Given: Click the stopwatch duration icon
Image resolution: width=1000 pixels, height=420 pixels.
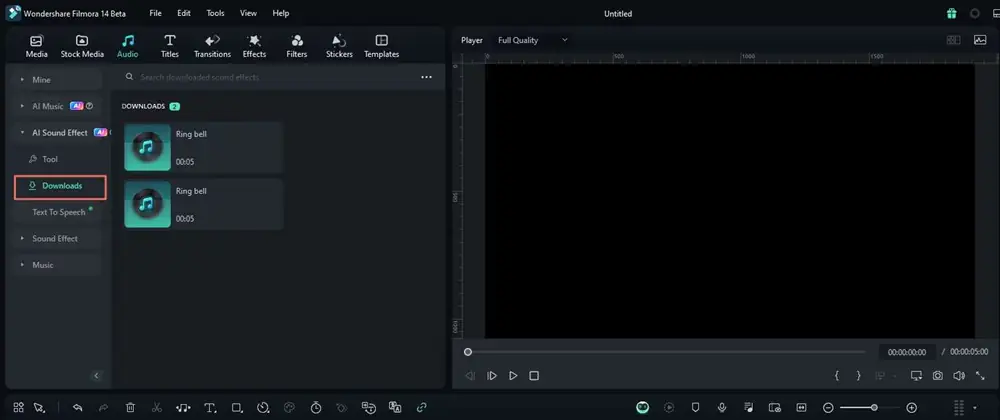Looking at the screenshot, I should 316,407.
